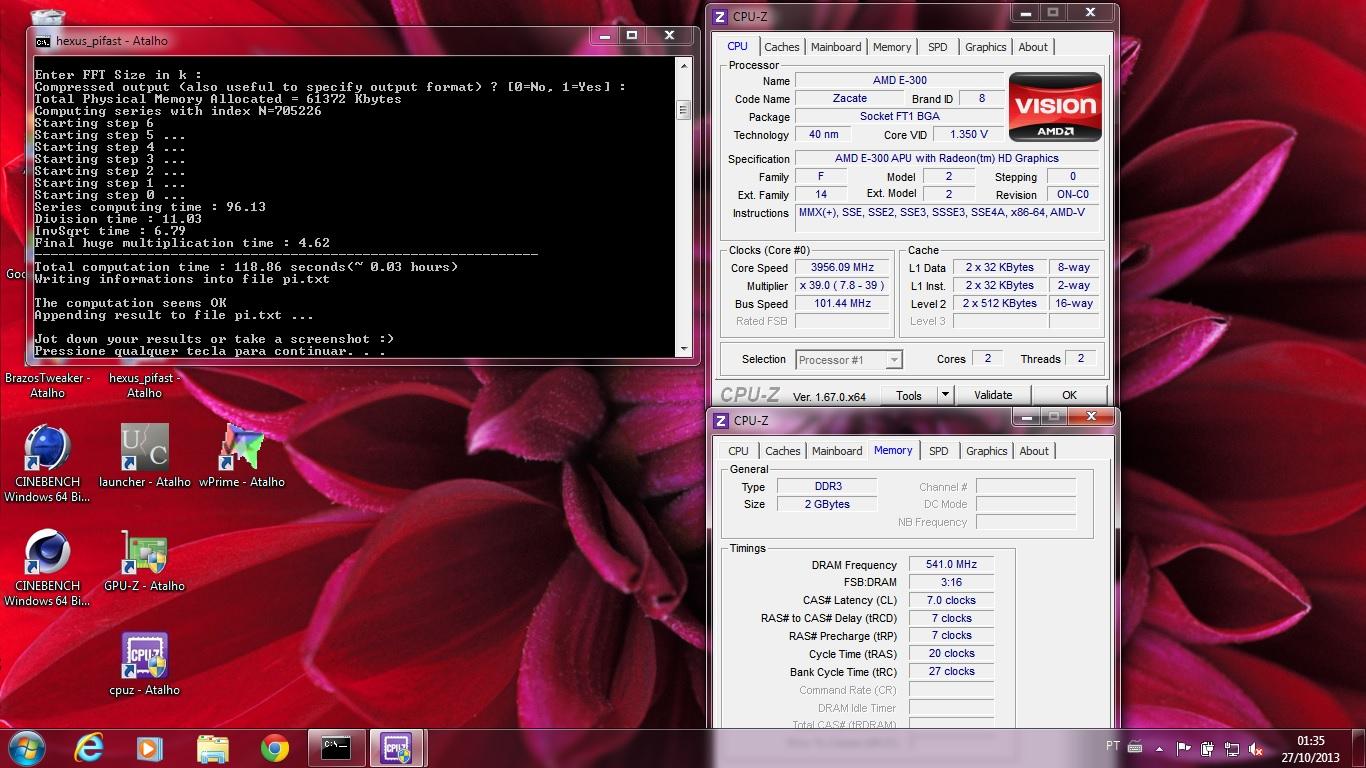Click the console vertical scrollbar thumb
This screenshot has height=768, width=1366.
click(684, 110)
